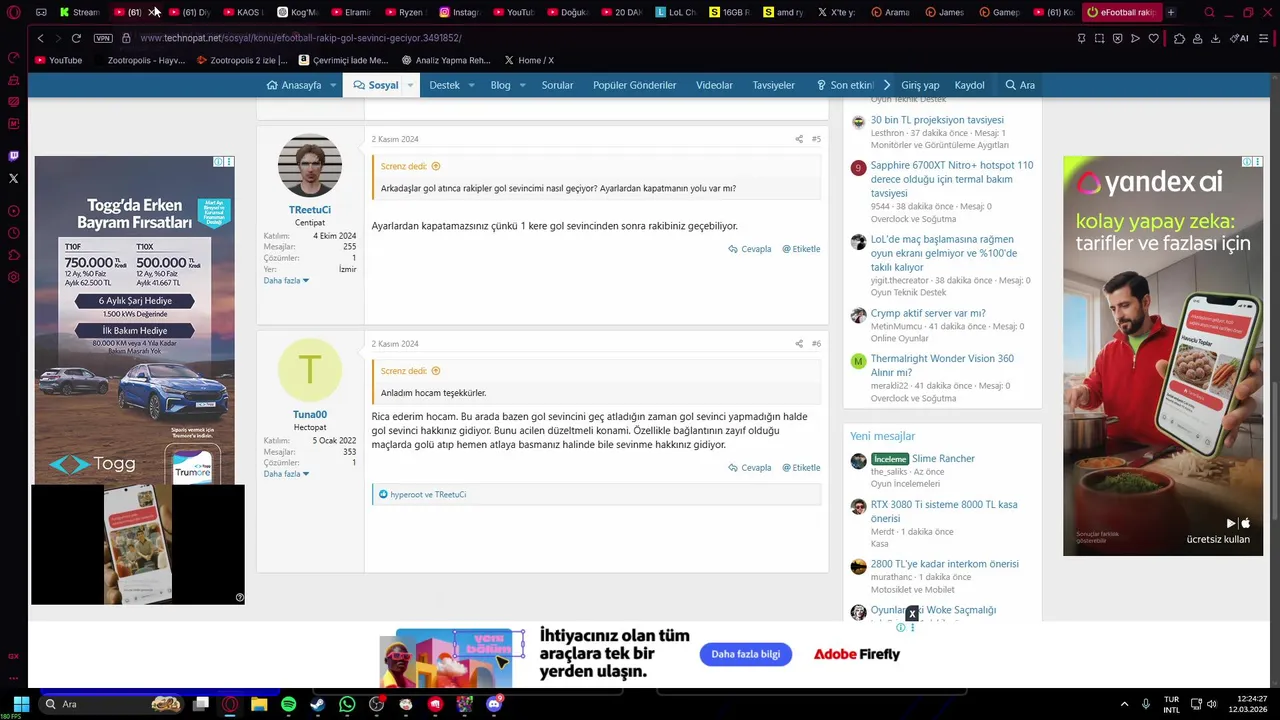Expand the Destek dropdown arrow
Image resolution: width=1280 pixels, height=720 pixels.
(x=471, y=85)
